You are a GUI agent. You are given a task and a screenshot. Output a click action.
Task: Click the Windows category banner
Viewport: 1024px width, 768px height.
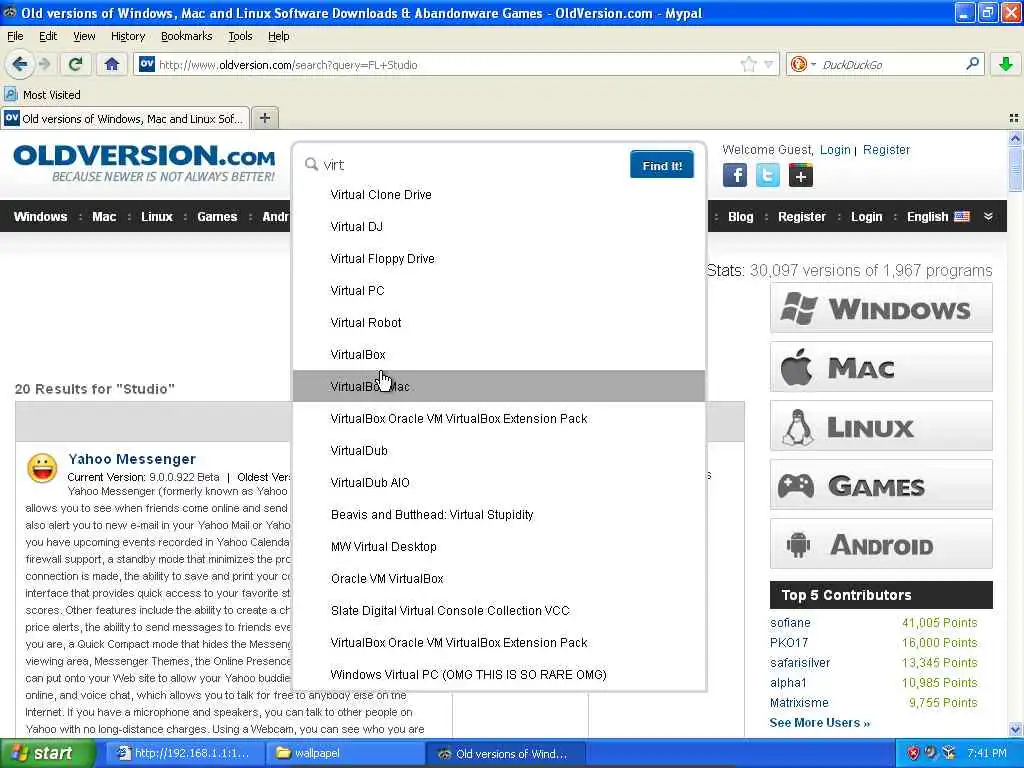[881, 308]
